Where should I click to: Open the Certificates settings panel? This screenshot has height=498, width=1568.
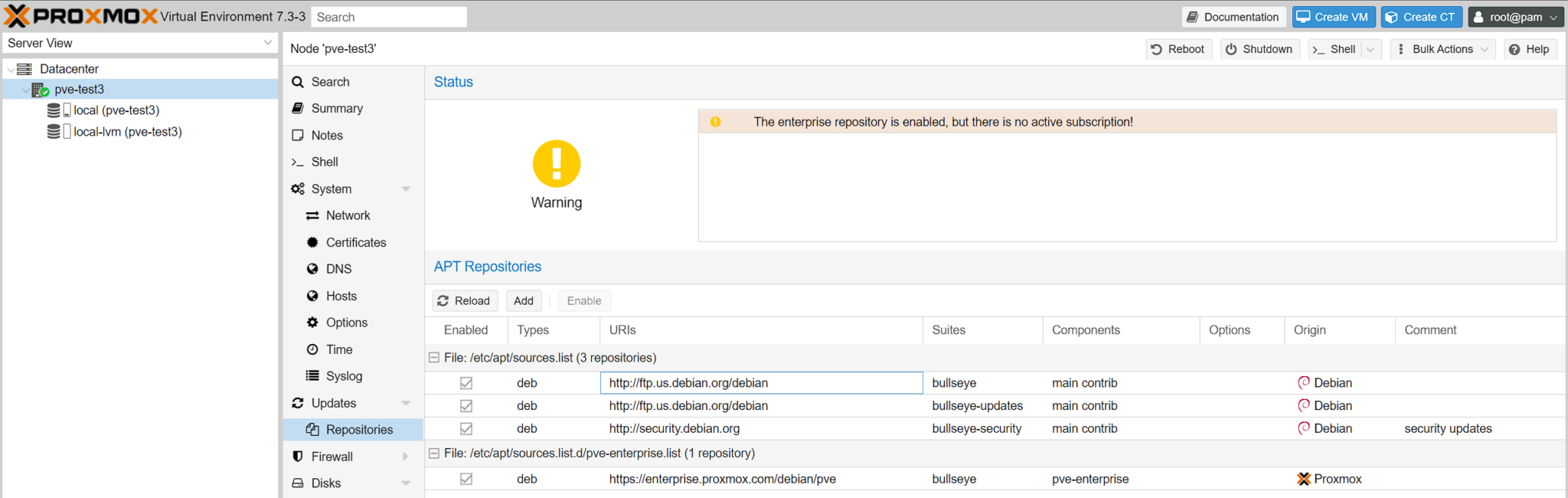click(x=355, y=242)
